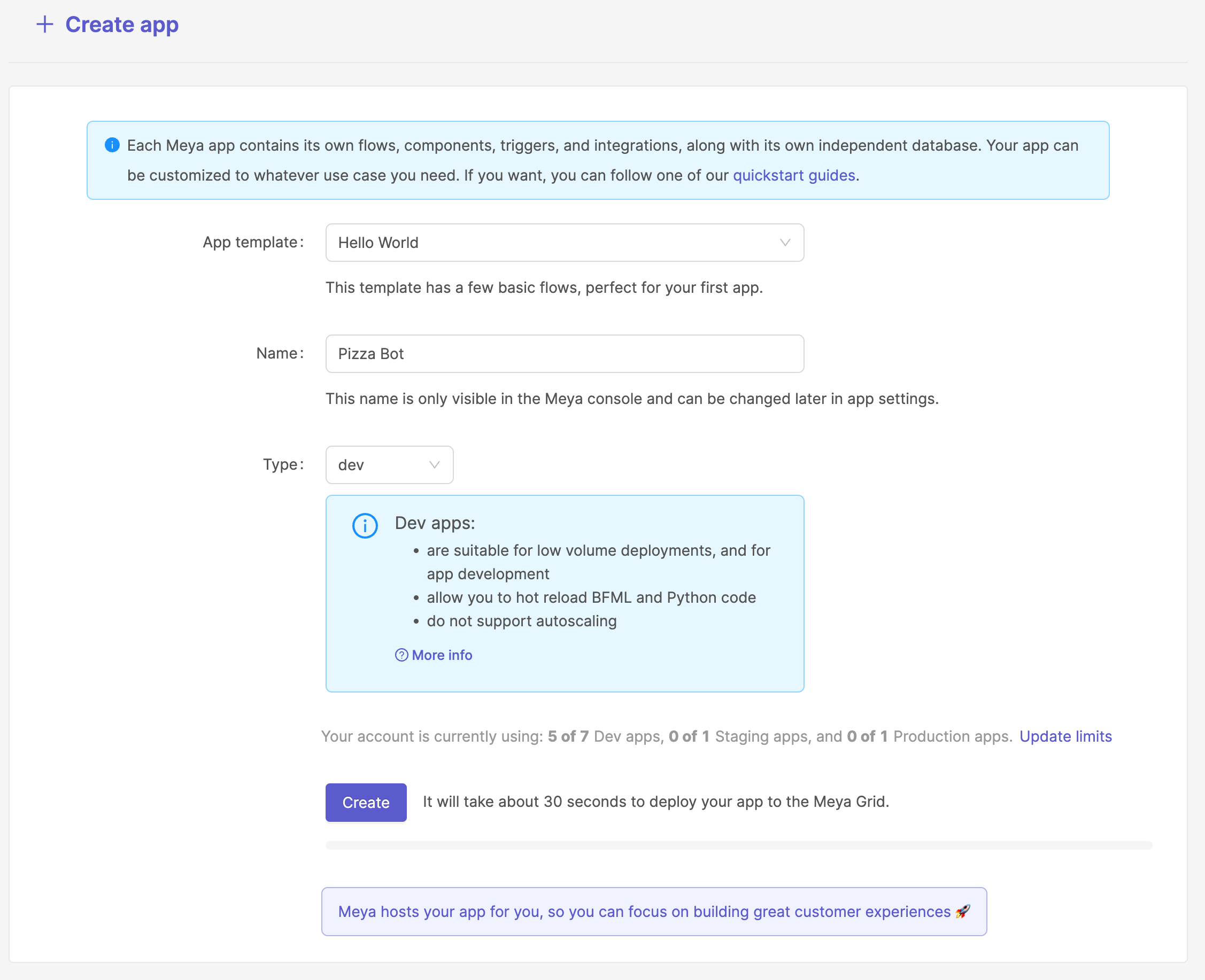Click the Type field label

280,464
